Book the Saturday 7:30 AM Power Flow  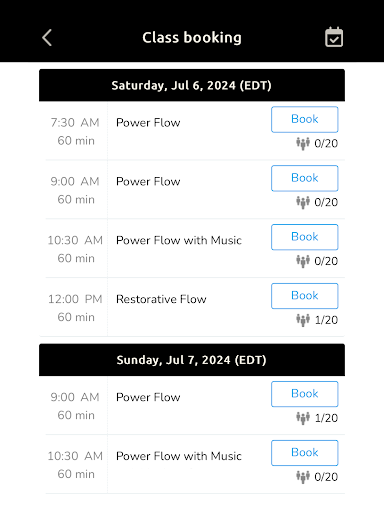(305, 119)
